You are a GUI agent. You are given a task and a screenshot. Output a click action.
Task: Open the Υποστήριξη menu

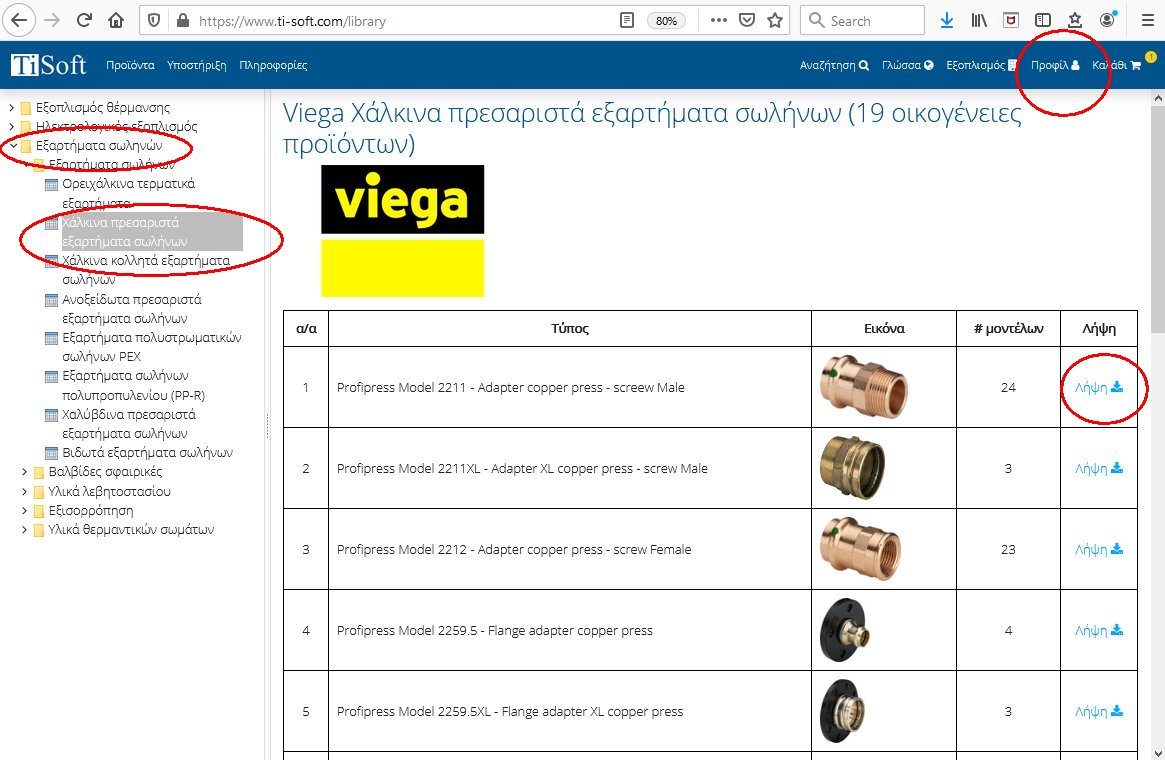click(197, 65)
